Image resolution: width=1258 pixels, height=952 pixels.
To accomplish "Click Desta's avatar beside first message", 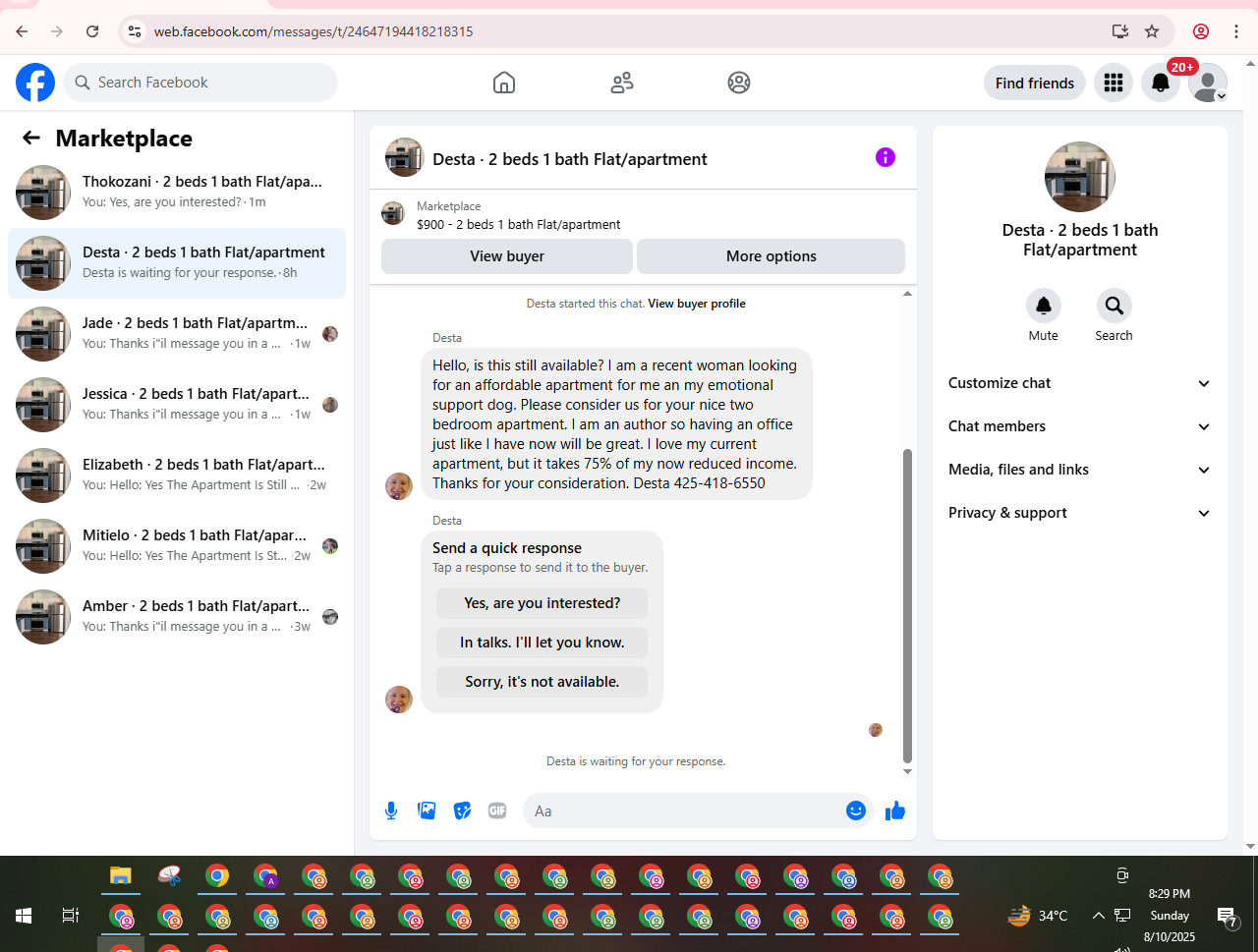I will click(x=399, y=486).
